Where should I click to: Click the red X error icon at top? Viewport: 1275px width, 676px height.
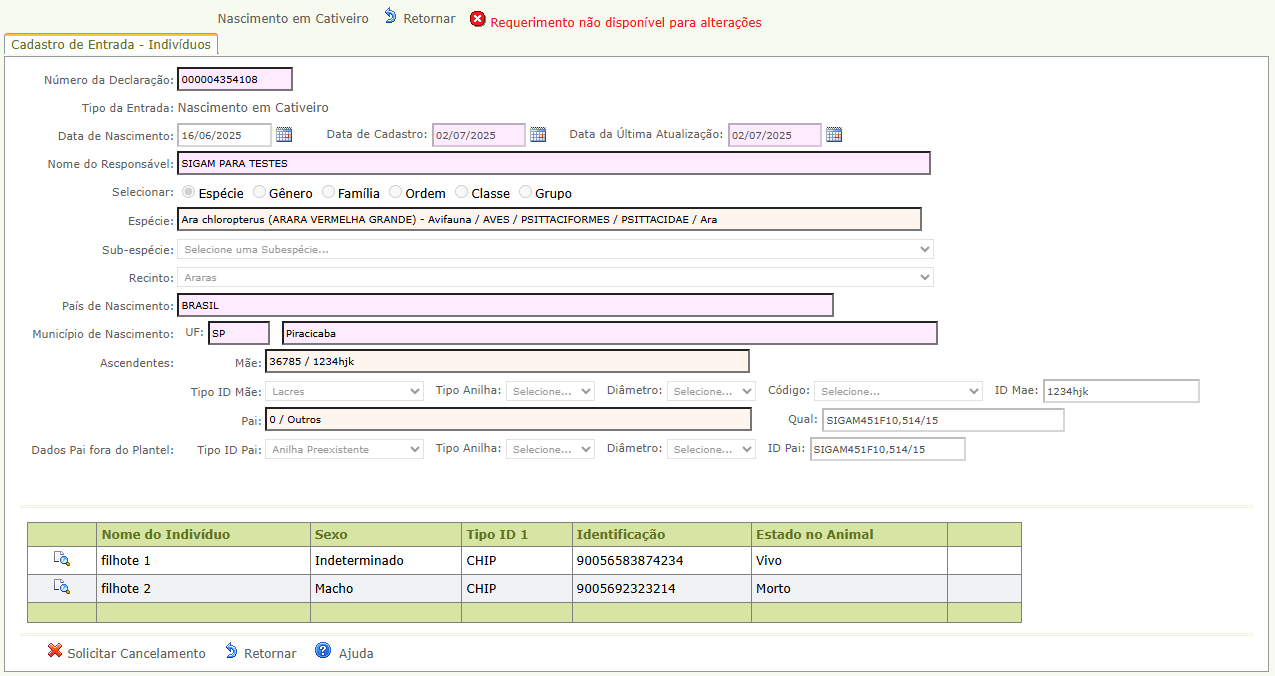click(478, 20)
